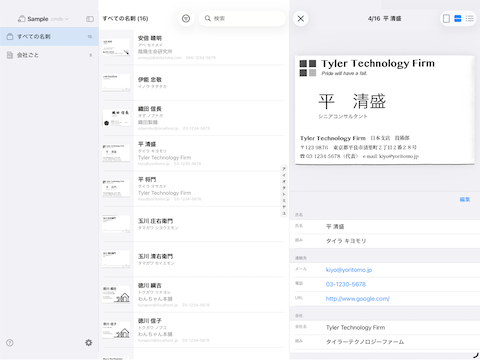The width and height of the screenshot is (480, 360).
Task: Click the すべての名刺 (16) list header
Action: [125, 19]
